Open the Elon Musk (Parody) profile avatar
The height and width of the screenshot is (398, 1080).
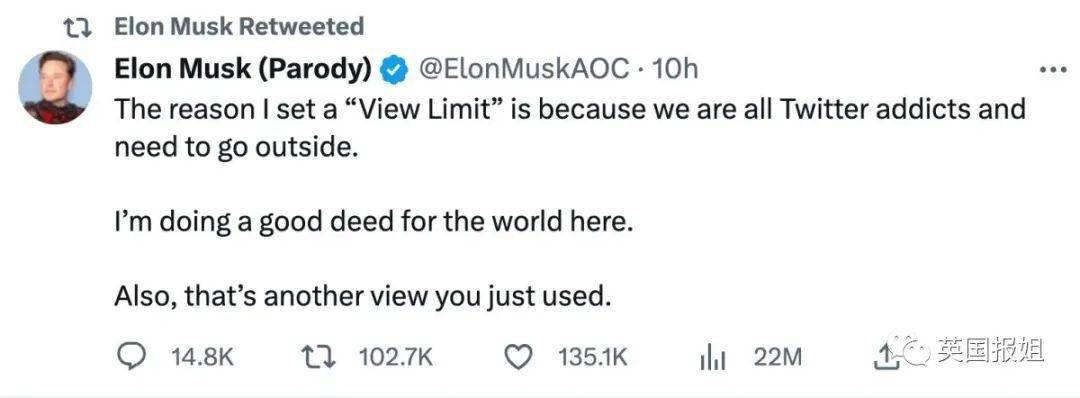54,87
